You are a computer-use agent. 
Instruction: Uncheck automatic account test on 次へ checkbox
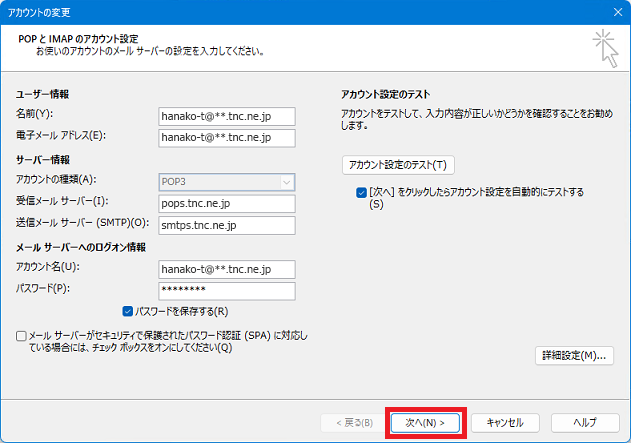click(x=362, y=191)
